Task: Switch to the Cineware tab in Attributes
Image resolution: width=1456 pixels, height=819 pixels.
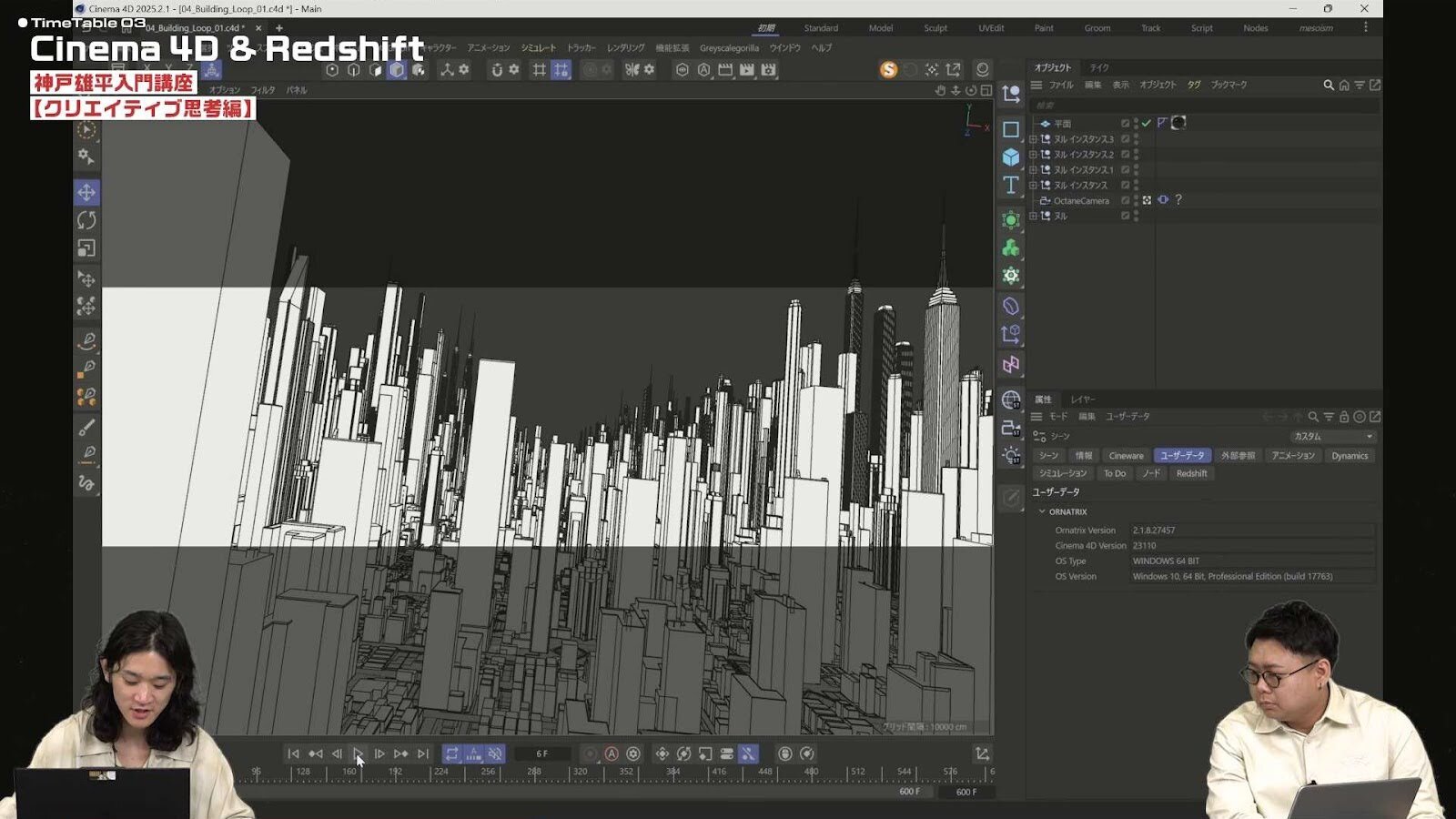Action: pyautogui.click(x=1127, y=455)
